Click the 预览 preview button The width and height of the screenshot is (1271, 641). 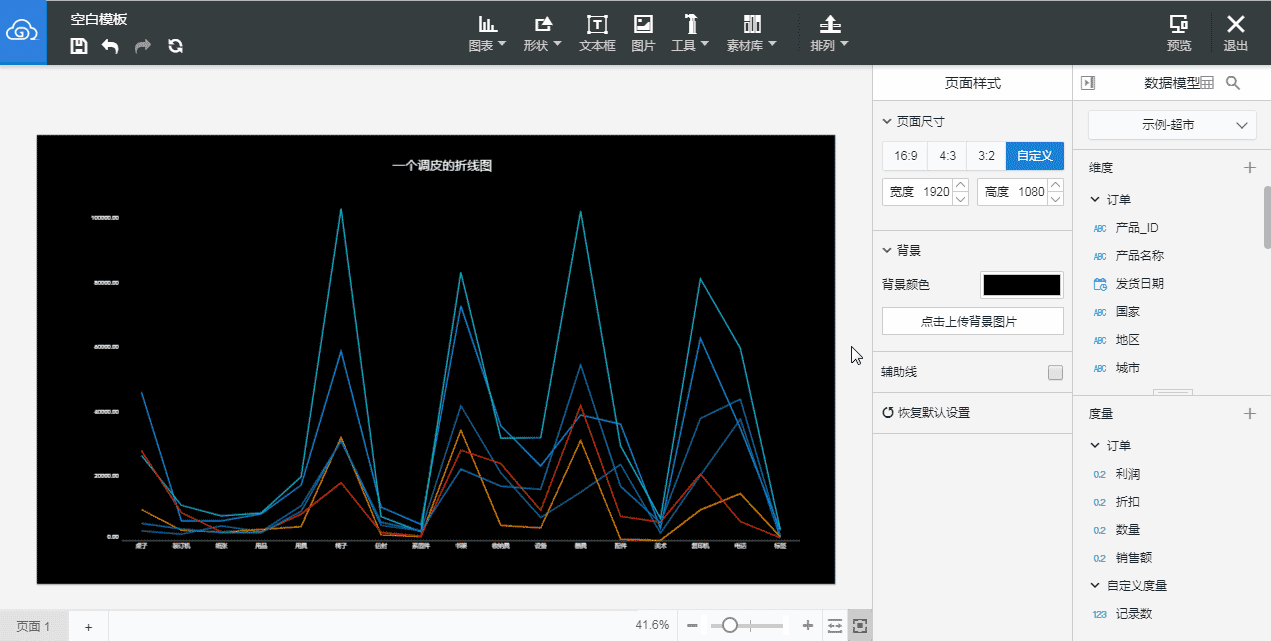coord(1179,33)
